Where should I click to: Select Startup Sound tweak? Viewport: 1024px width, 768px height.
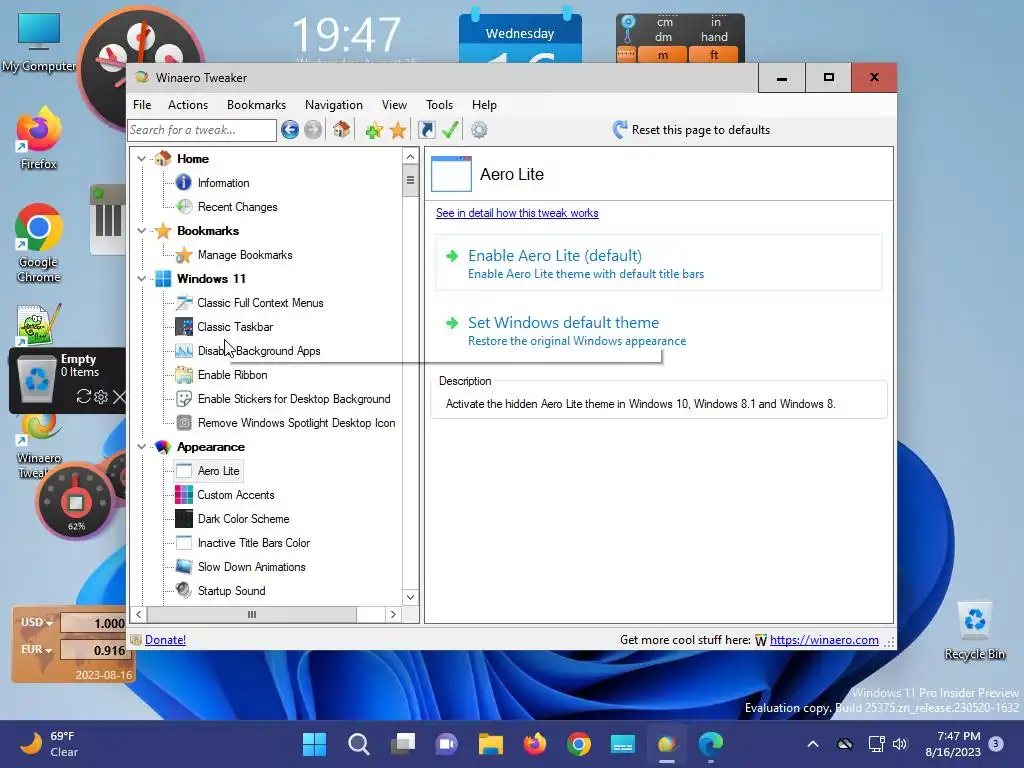pyautogui.click(x=231, y=591)
